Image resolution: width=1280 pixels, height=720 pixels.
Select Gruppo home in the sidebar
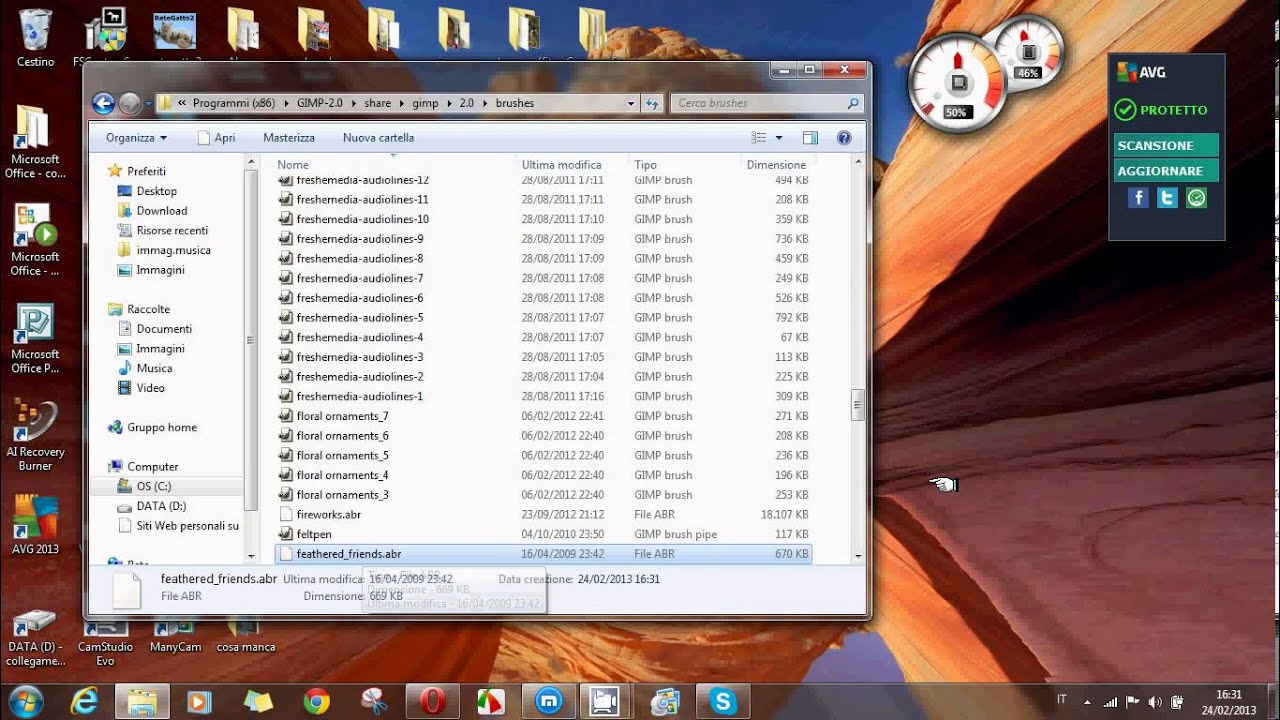click(161, 427)
